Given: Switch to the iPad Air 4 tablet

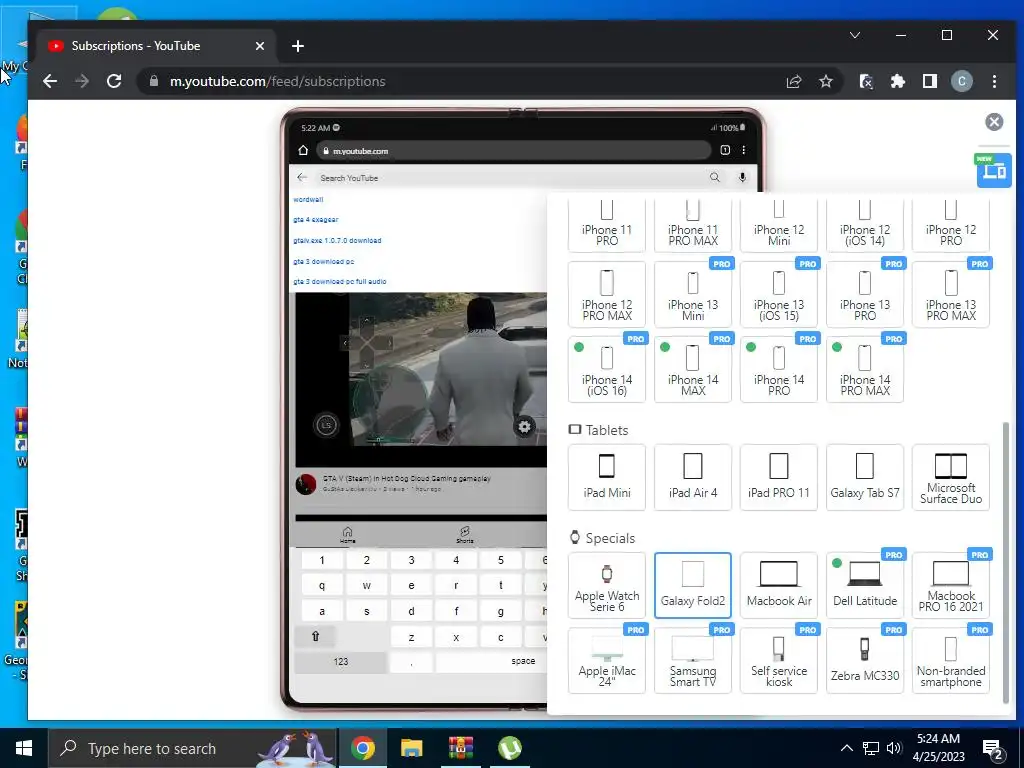Looking at the screenshot, I should coord(693,477).
